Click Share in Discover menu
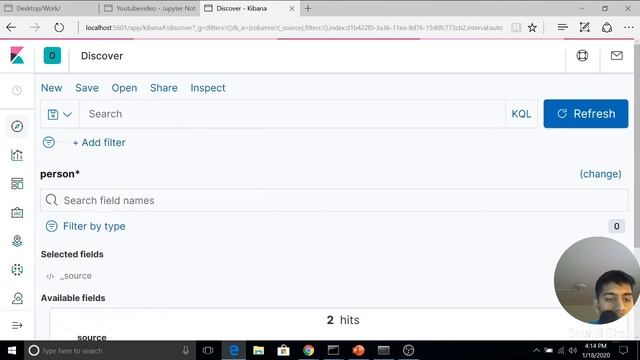The height and width of the screenshot is (360, 640). coord(164,88)
